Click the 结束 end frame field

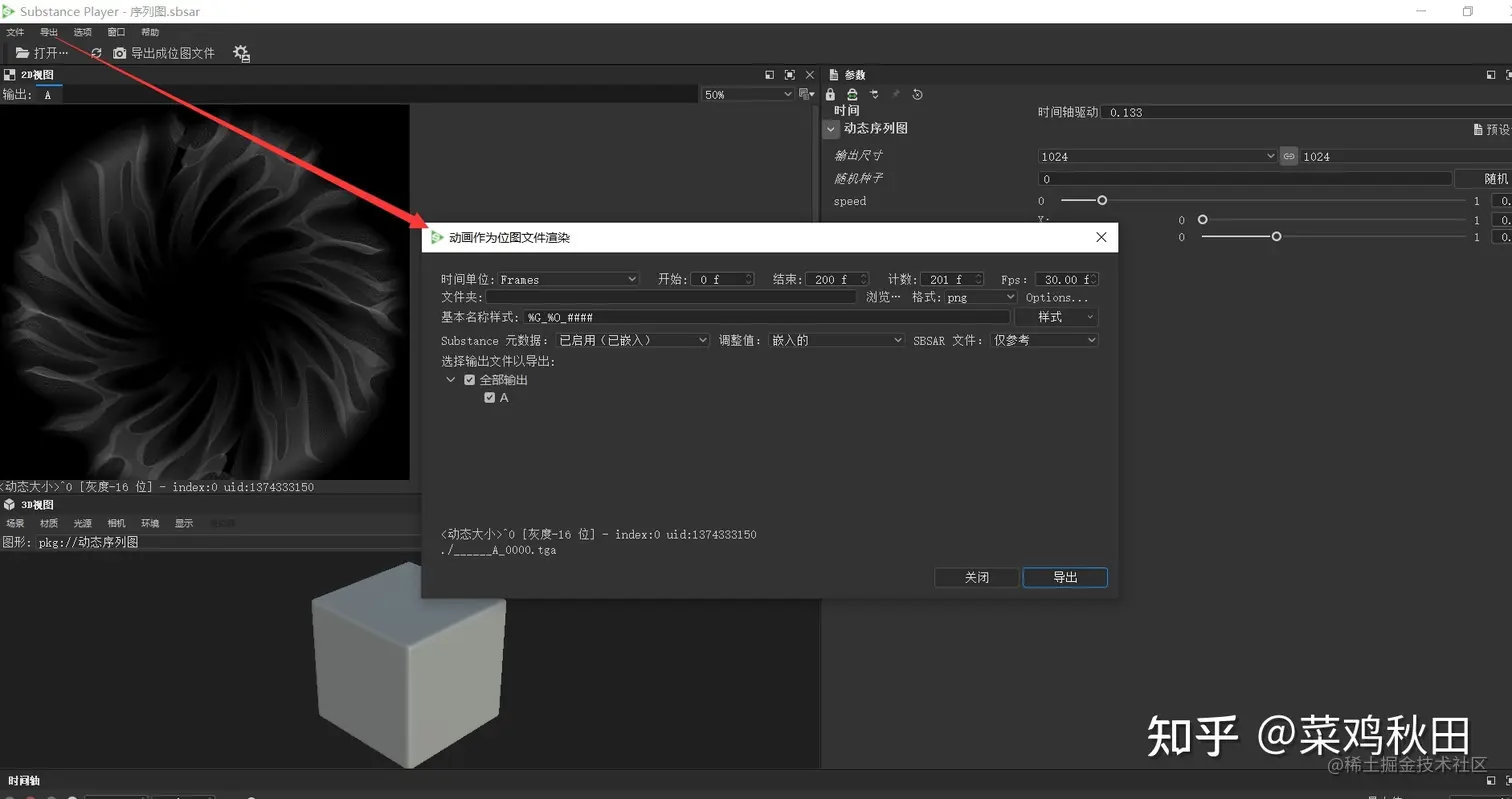[x=835, y=279]
